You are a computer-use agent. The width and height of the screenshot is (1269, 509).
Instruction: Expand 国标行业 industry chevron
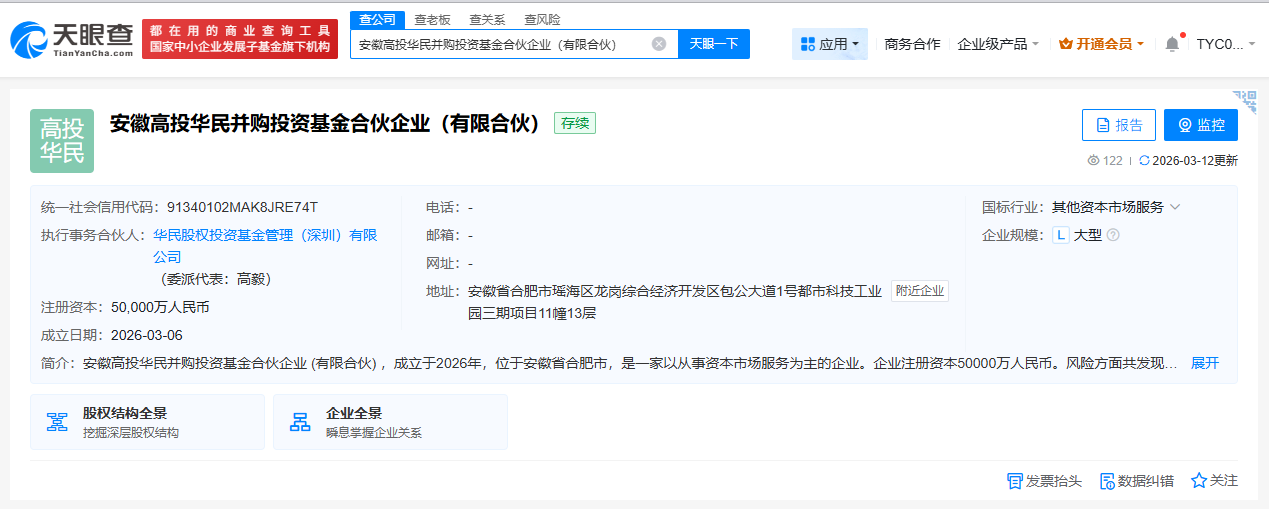[1175, 207]
